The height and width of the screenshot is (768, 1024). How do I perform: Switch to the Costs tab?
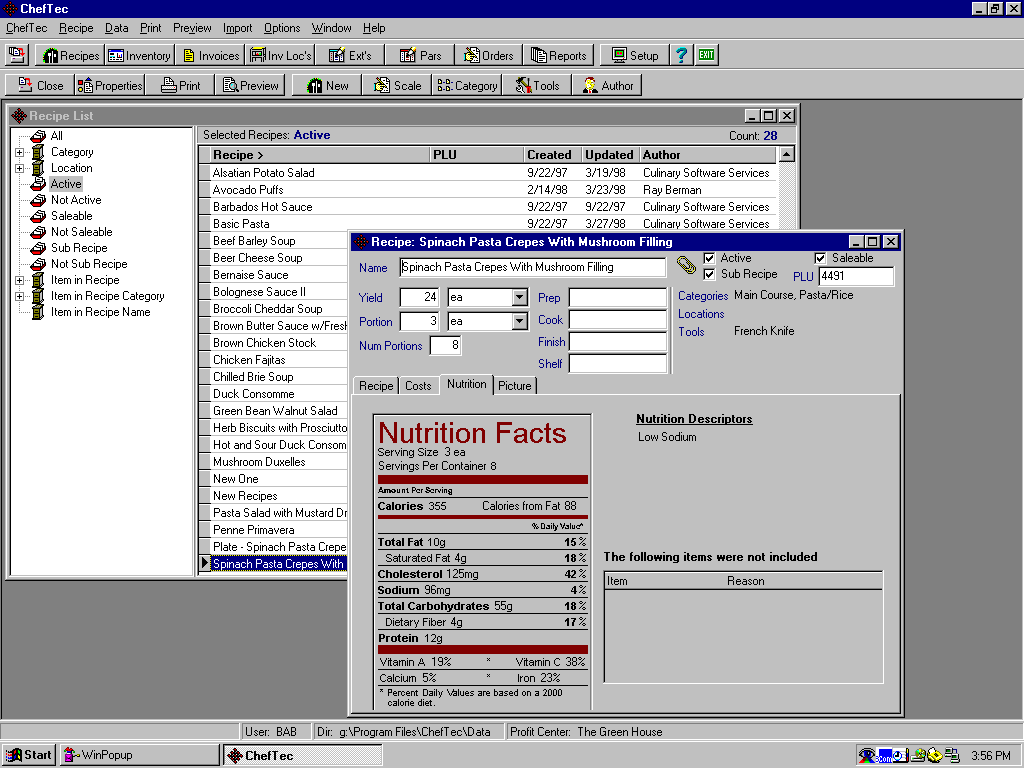tap(418, 384)
